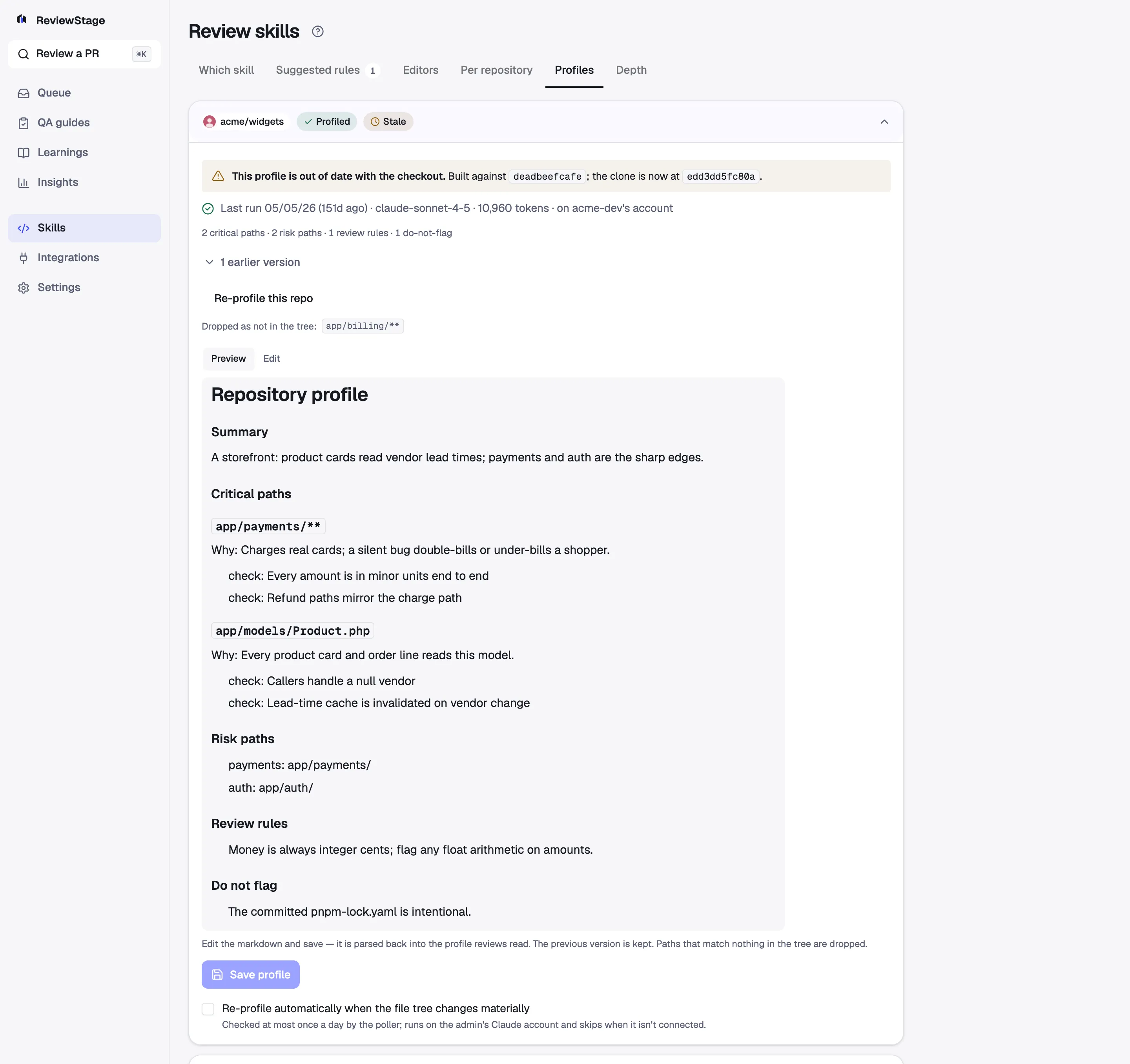
Task: Click the Settings gear icon
Action: (23, 288)
